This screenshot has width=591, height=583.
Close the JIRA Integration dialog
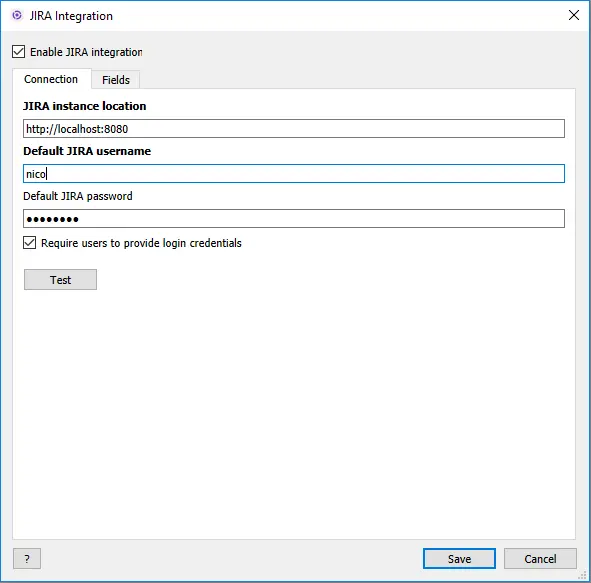coord(574,15)
